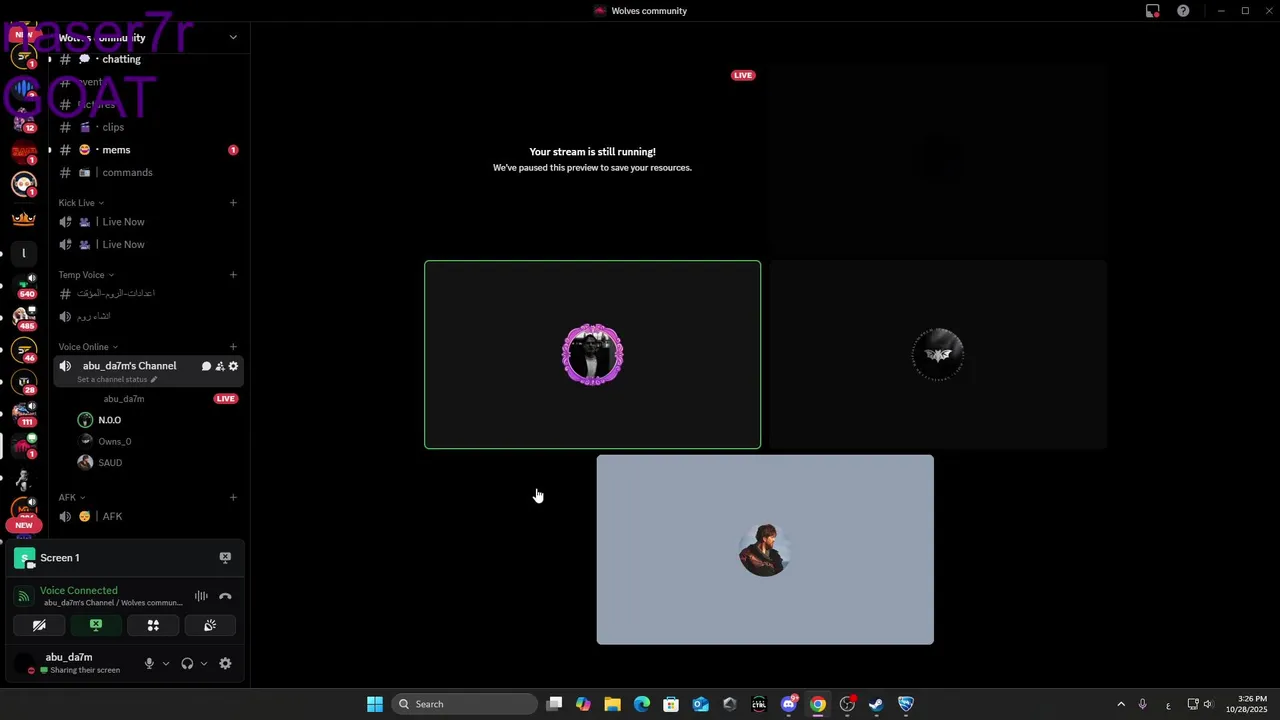This screenshot has height=720, width=1280.
Task: Open server icon with 485 badge
Action: [24, 318]
